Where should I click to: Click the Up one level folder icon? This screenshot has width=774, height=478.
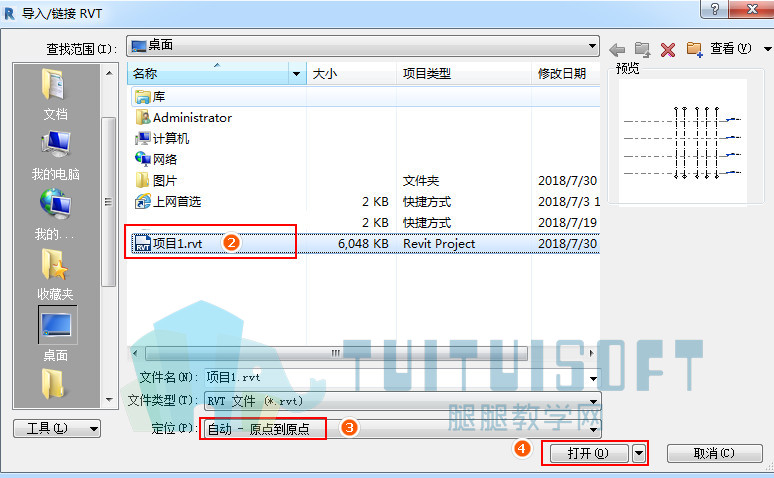(x=642, y=49)
